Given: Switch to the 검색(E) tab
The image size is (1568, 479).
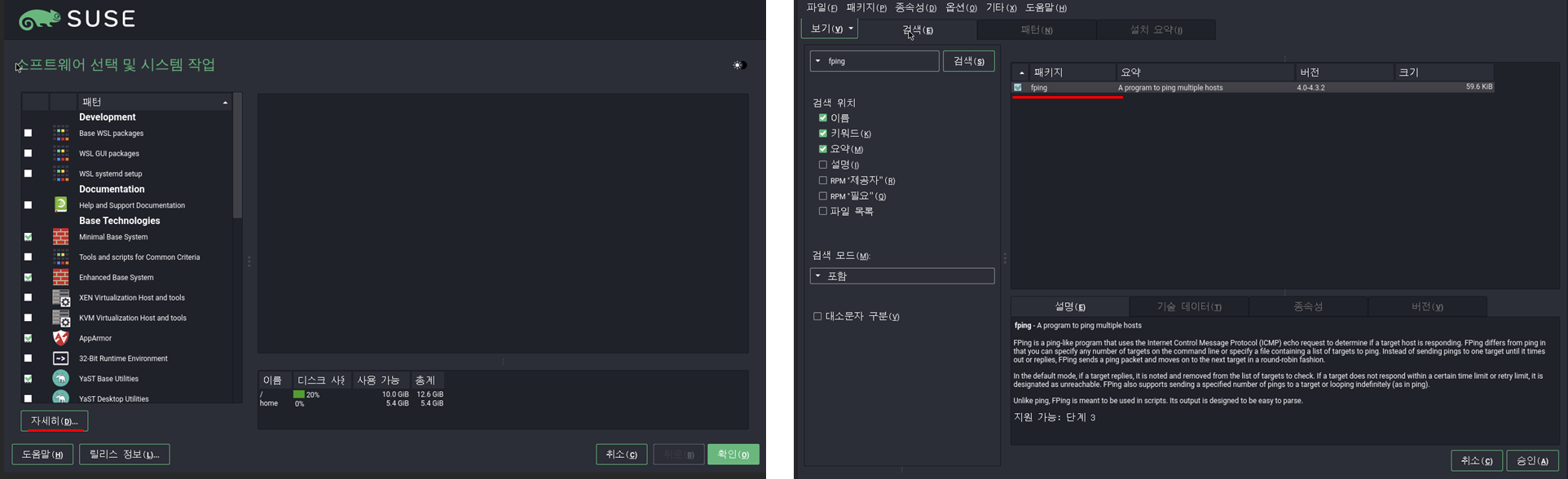Looking at the screenshot, I should point(918,30).
